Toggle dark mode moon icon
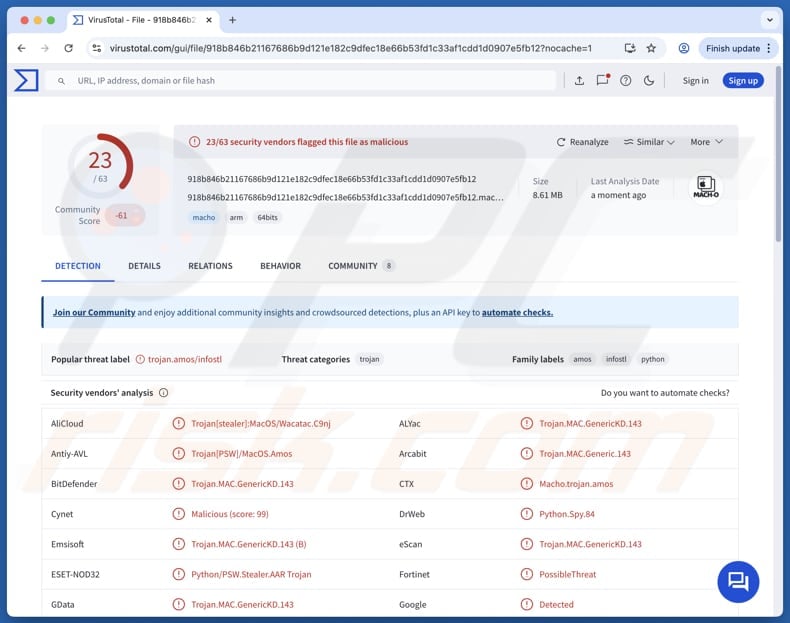 [x=649, y=81]
